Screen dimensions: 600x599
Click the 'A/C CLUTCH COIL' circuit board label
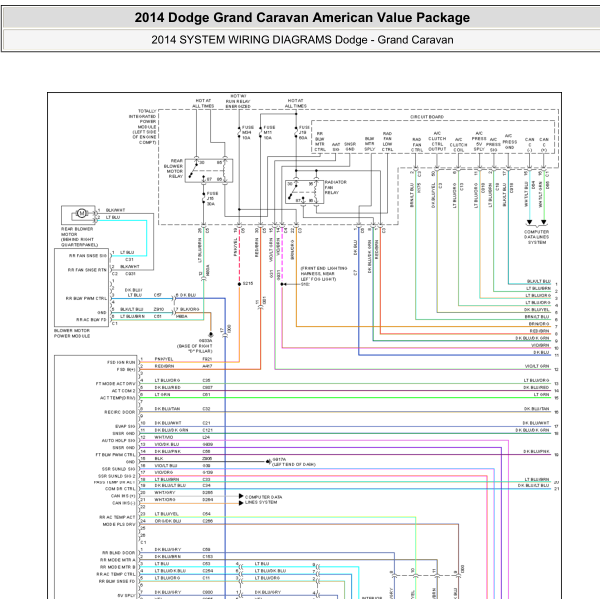click(458, 145)
